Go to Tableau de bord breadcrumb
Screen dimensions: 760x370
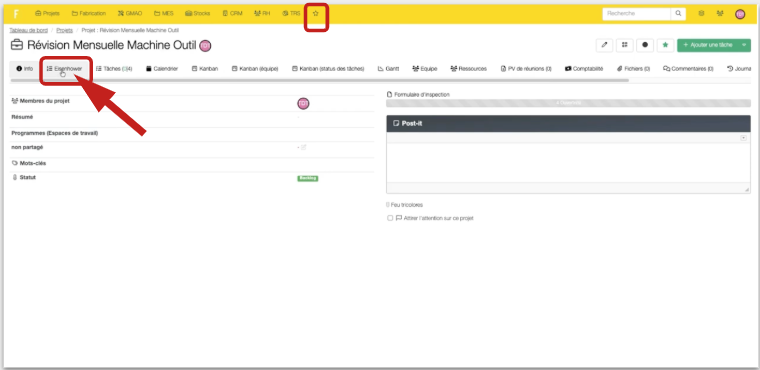pos(29,30)
